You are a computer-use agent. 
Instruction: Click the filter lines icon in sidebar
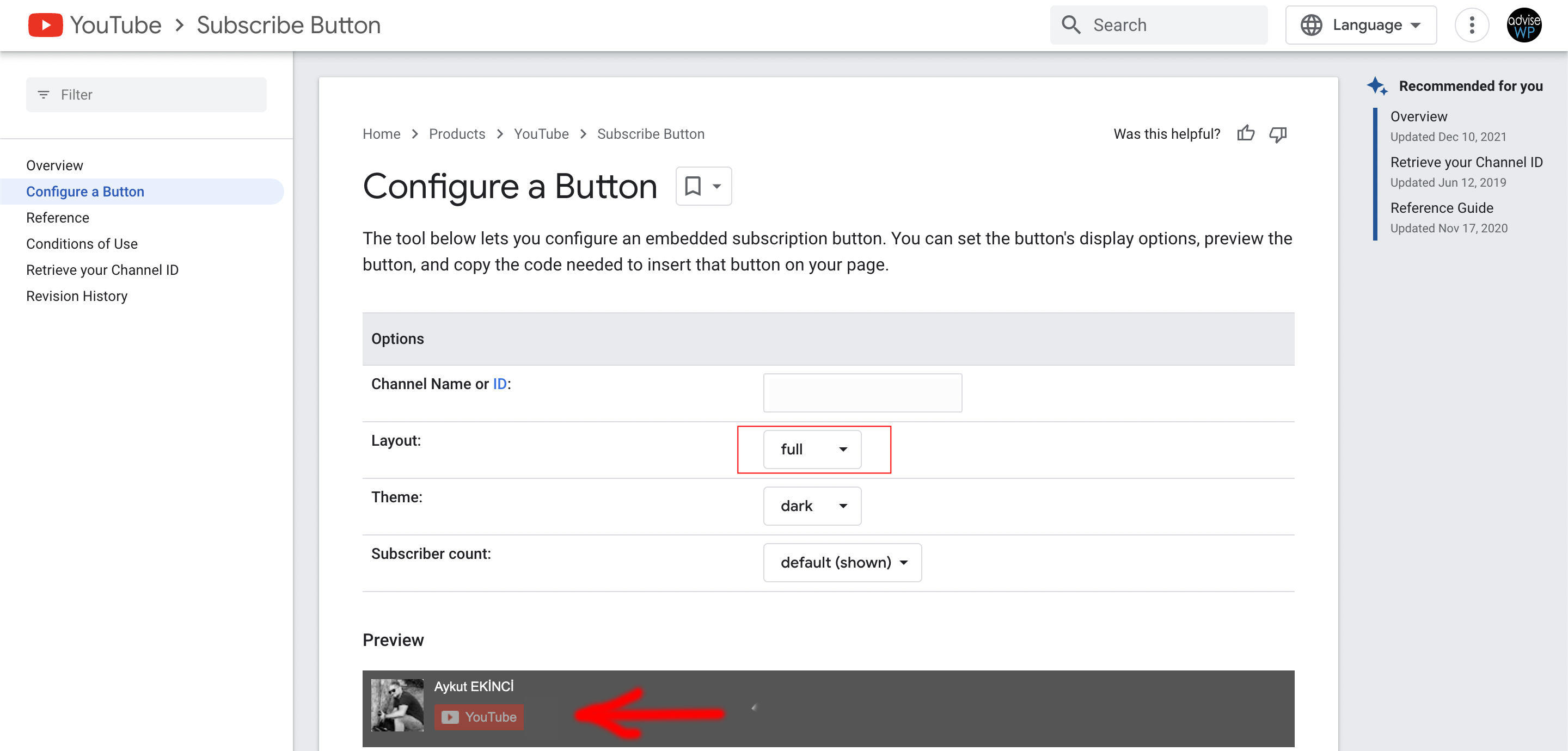[x=43, y=94]
